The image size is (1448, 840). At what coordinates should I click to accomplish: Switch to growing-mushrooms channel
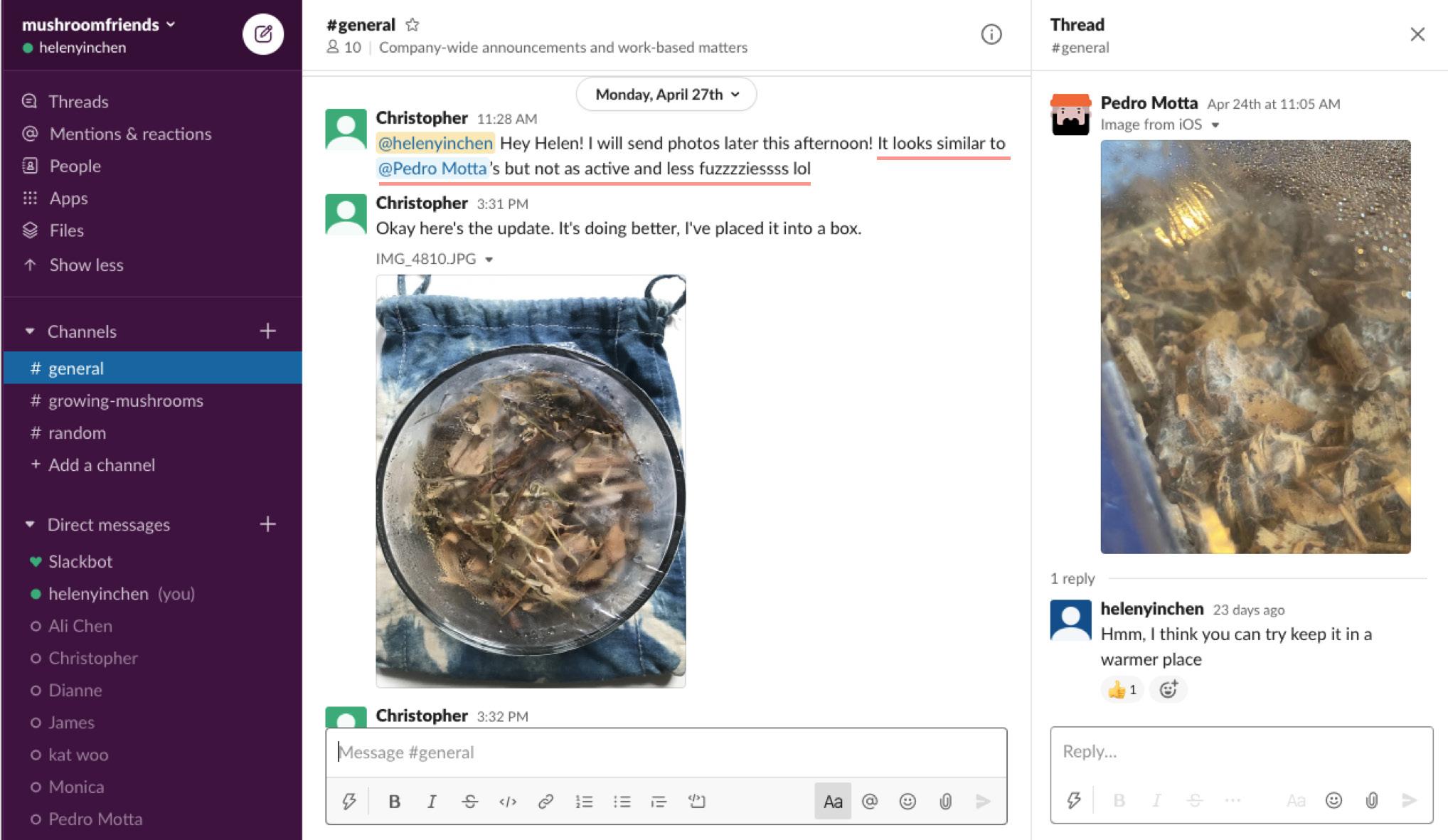coord(125,400)
